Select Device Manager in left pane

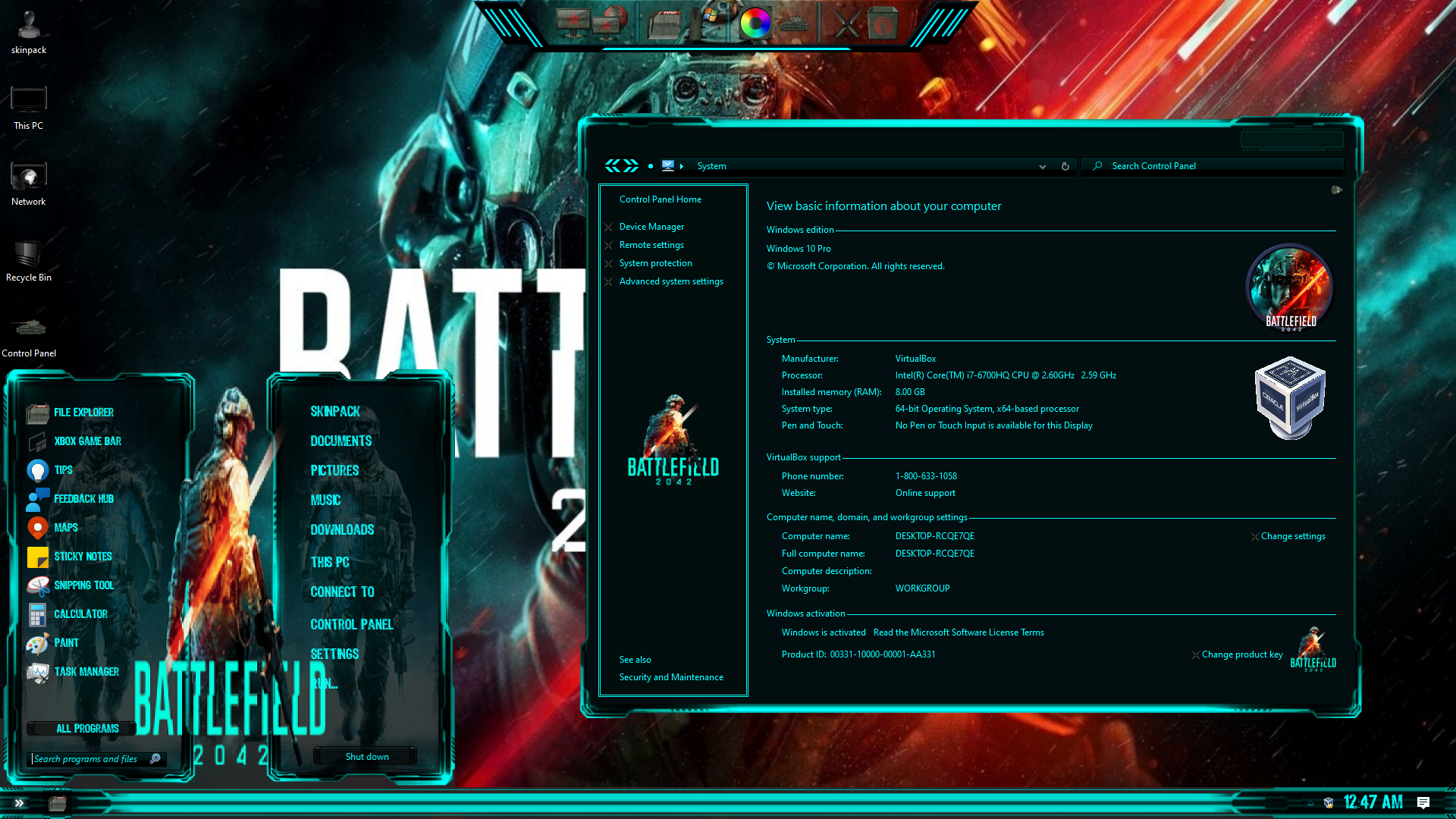coord(651,227)
